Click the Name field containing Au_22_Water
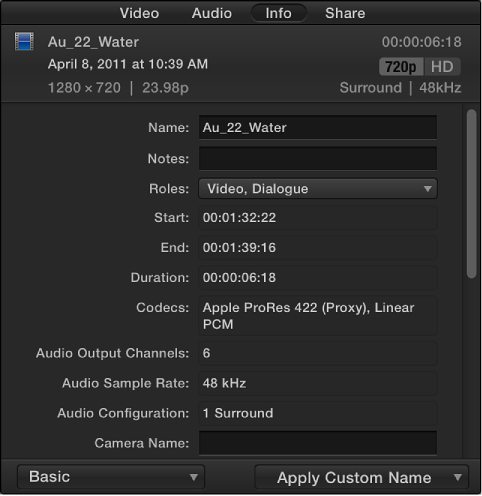The width and height of the screenshot is (482, 496). point(318,127)
